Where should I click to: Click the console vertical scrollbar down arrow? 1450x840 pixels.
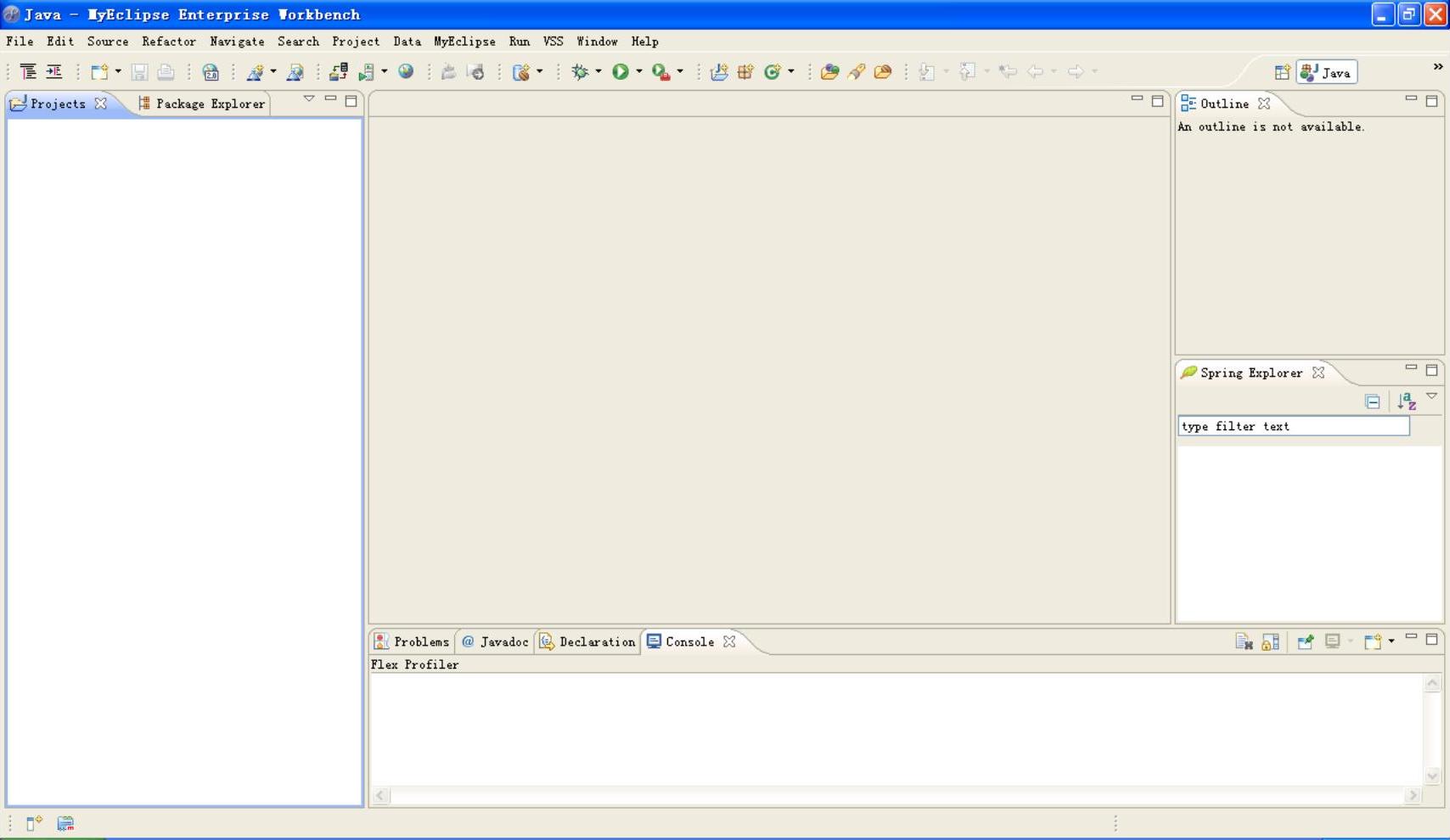click(x=1432, y=776)
